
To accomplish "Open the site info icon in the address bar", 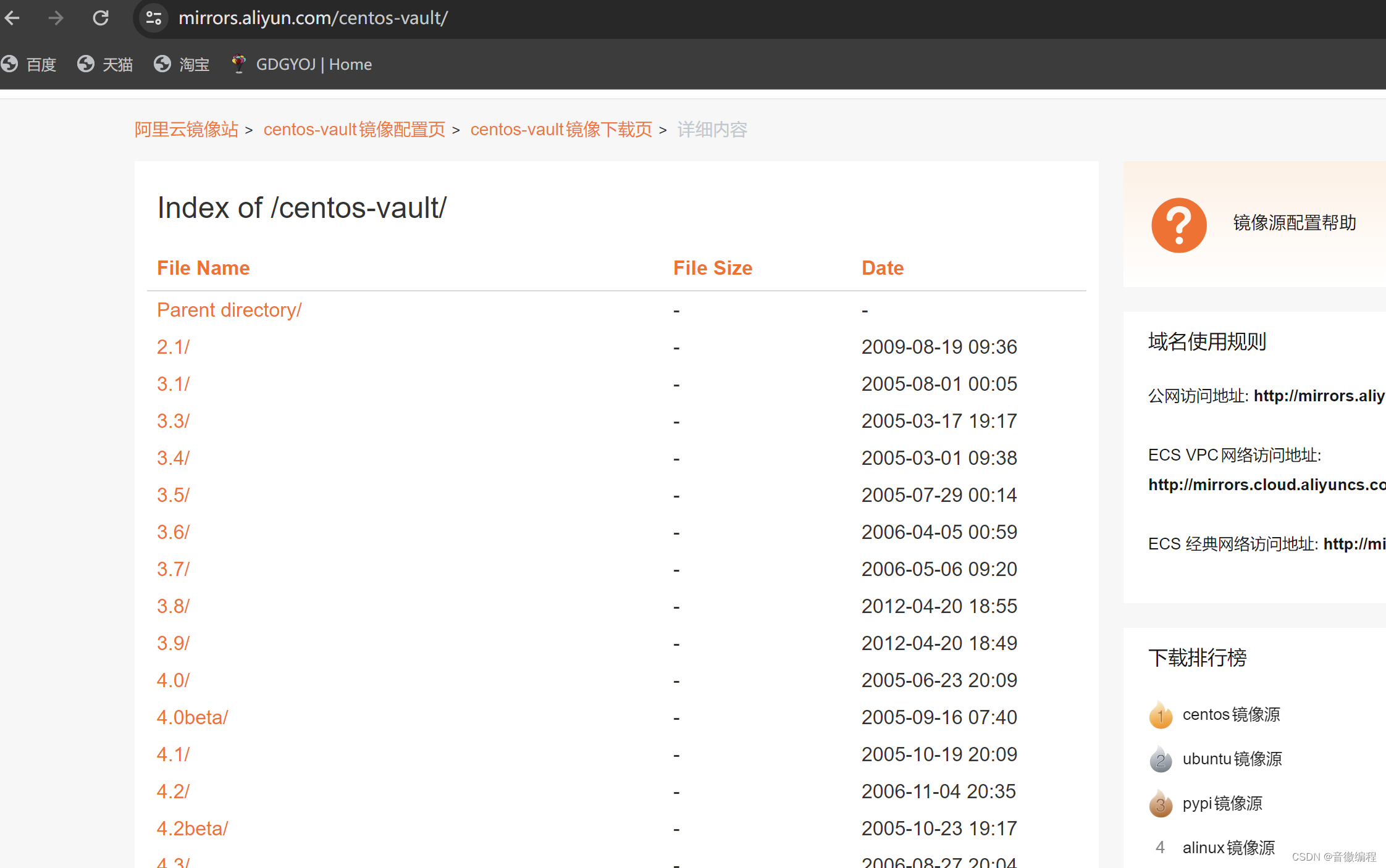I will pos(153,18).
